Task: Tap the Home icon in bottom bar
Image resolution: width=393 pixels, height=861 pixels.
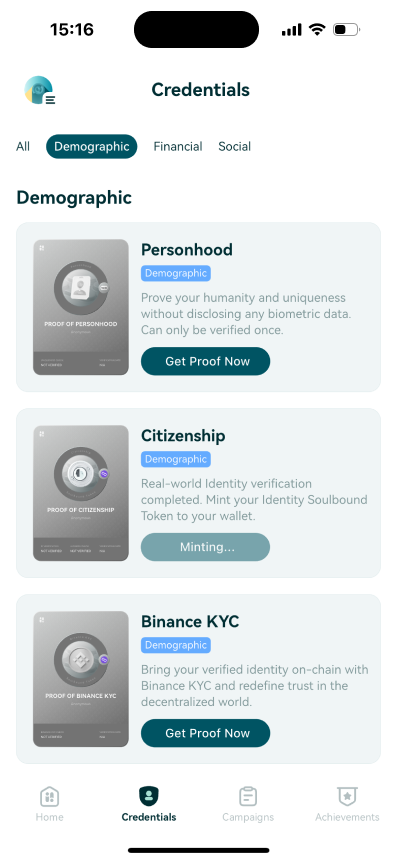Action: point(49,796)
